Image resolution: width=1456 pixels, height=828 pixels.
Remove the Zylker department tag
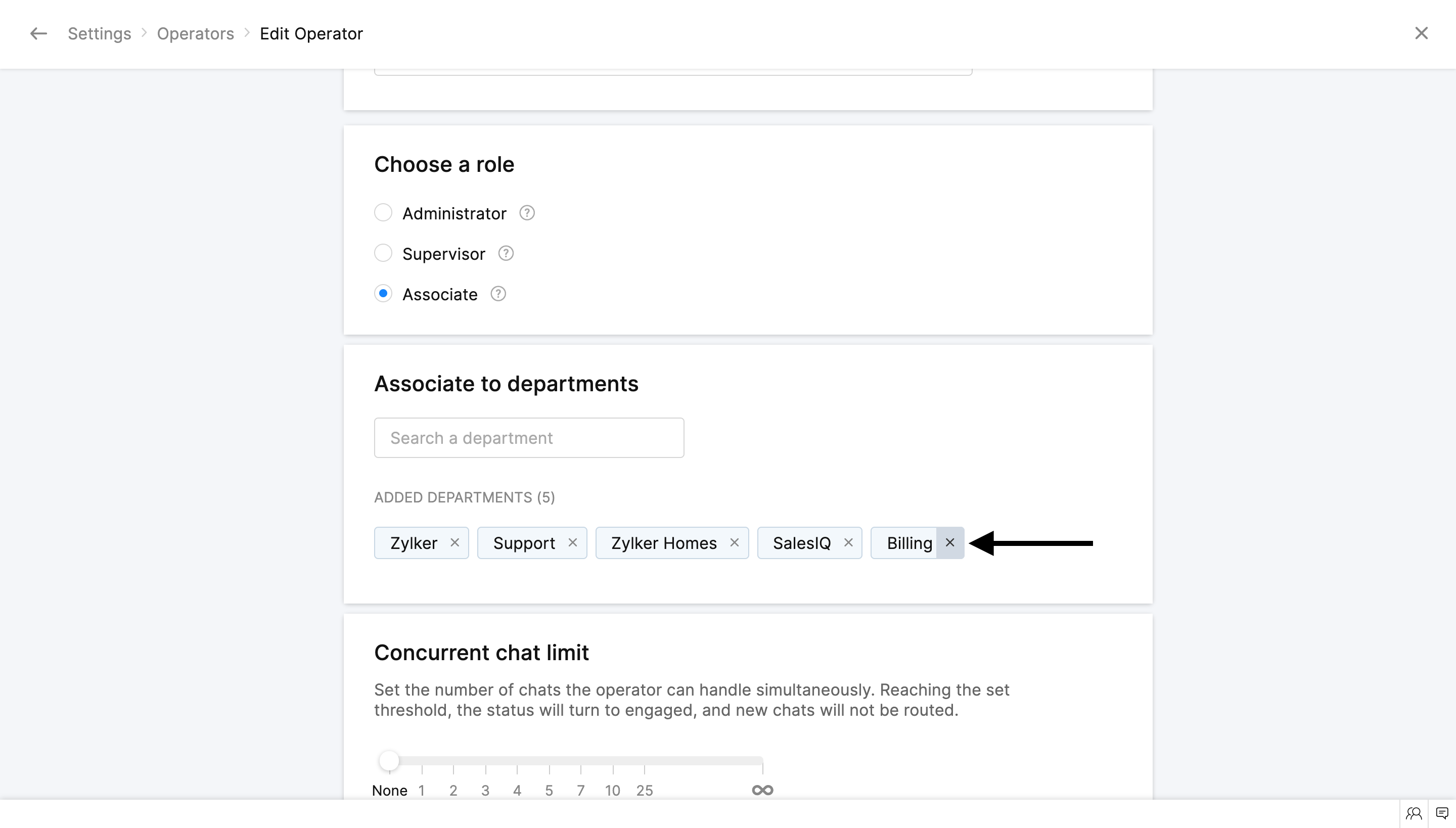point(454,542)
